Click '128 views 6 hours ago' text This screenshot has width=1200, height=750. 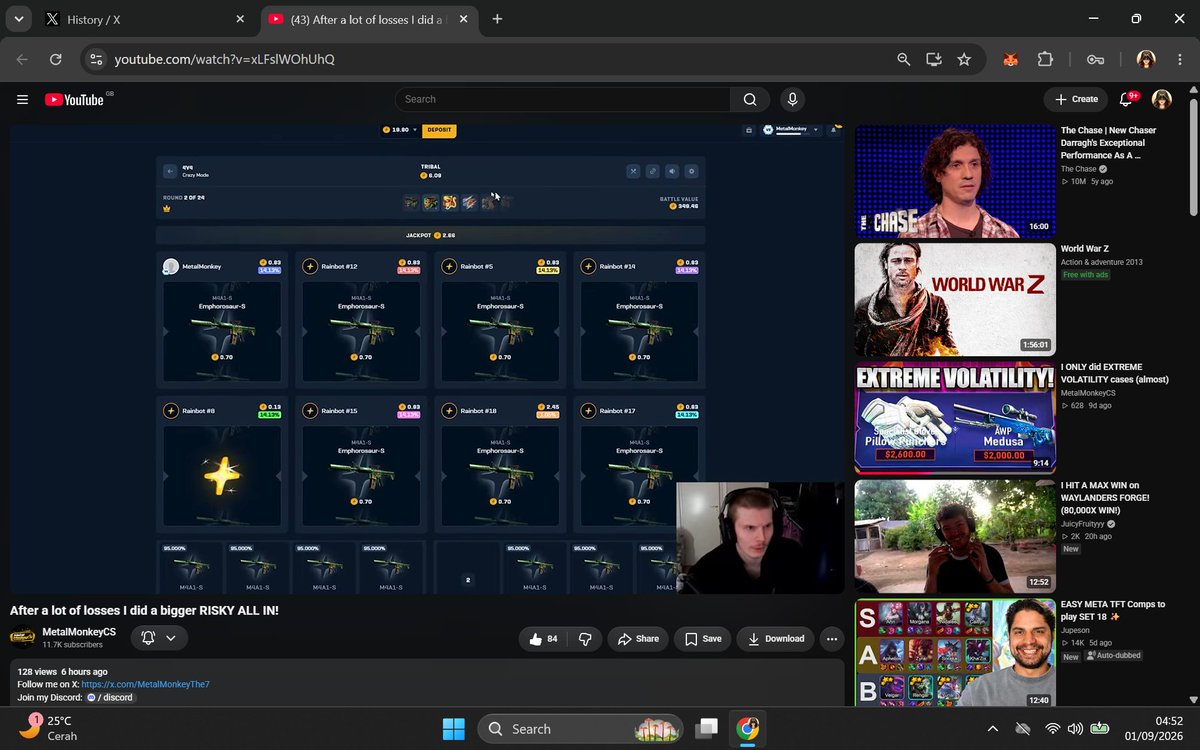pos(62,672)
